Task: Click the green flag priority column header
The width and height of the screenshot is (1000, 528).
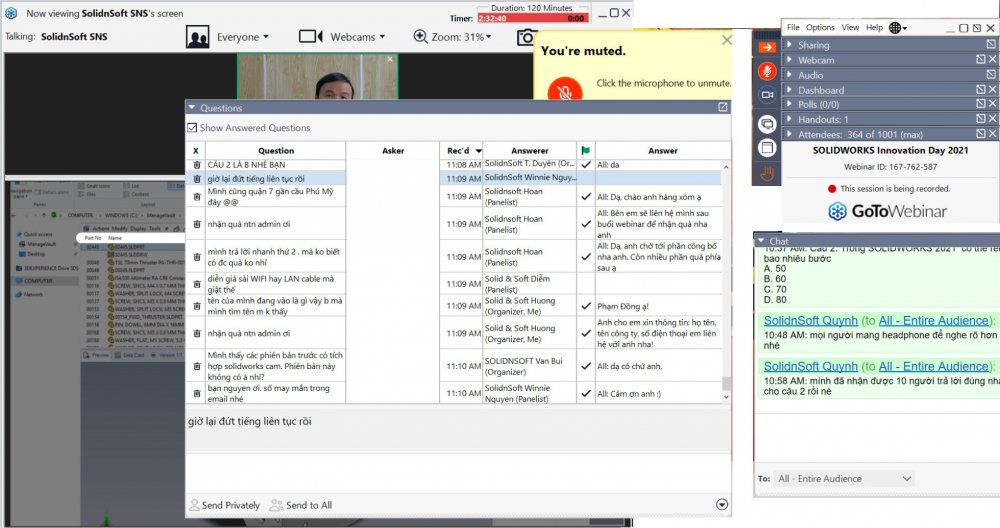Action: click(x=585, y=150)
